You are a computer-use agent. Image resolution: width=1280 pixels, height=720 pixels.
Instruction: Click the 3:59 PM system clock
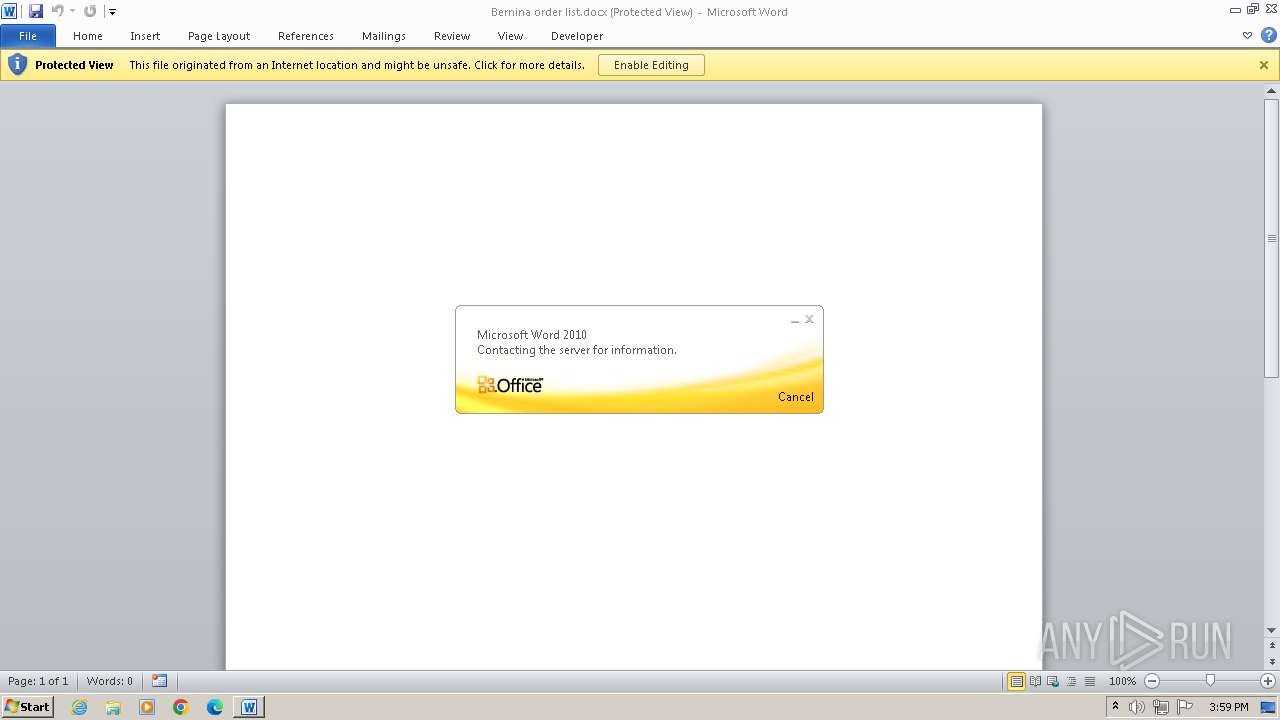click(1228, 707)
